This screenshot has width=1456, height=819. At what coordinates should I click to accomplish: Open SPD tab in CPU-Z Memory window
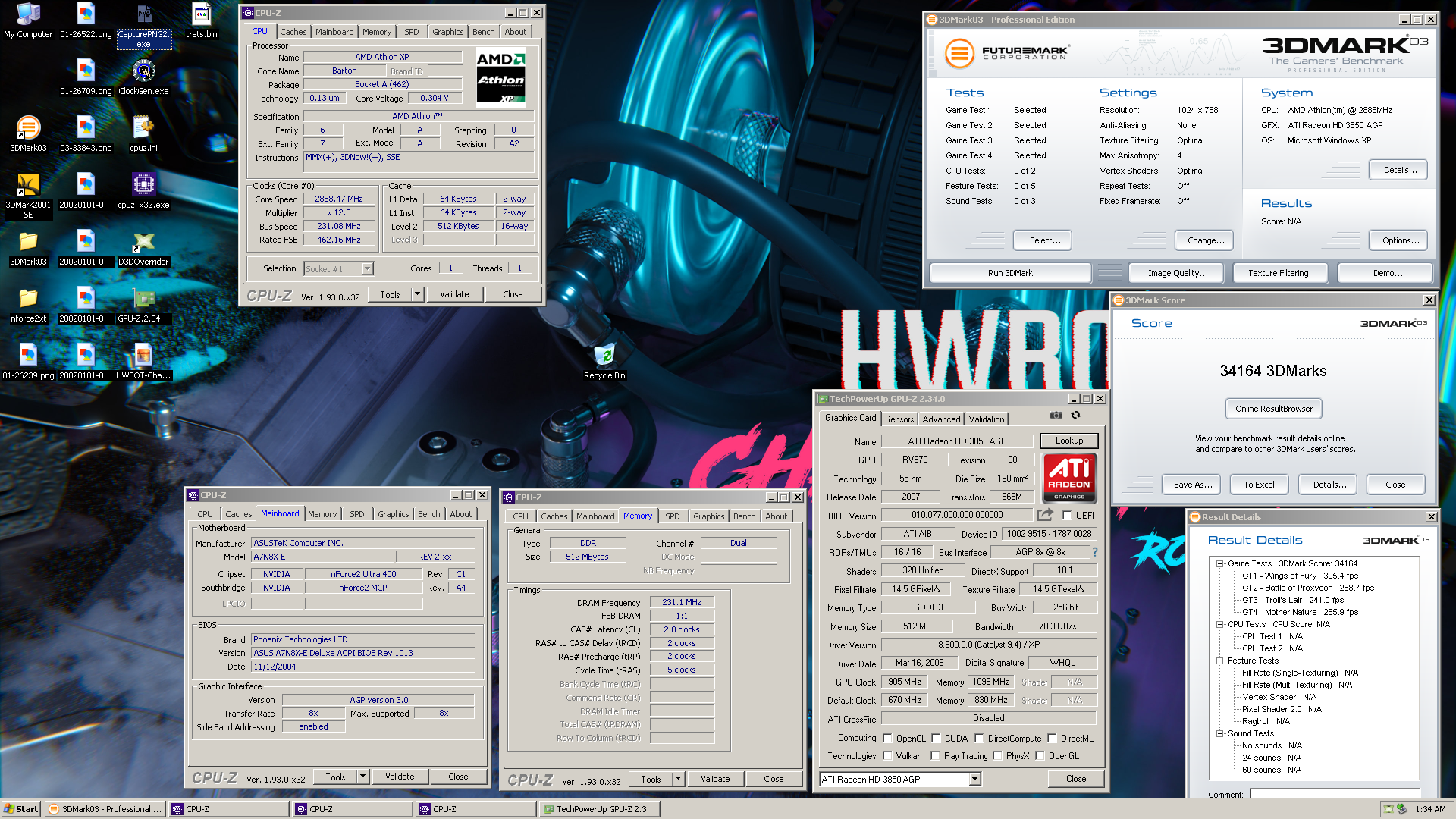pos(672,516)
